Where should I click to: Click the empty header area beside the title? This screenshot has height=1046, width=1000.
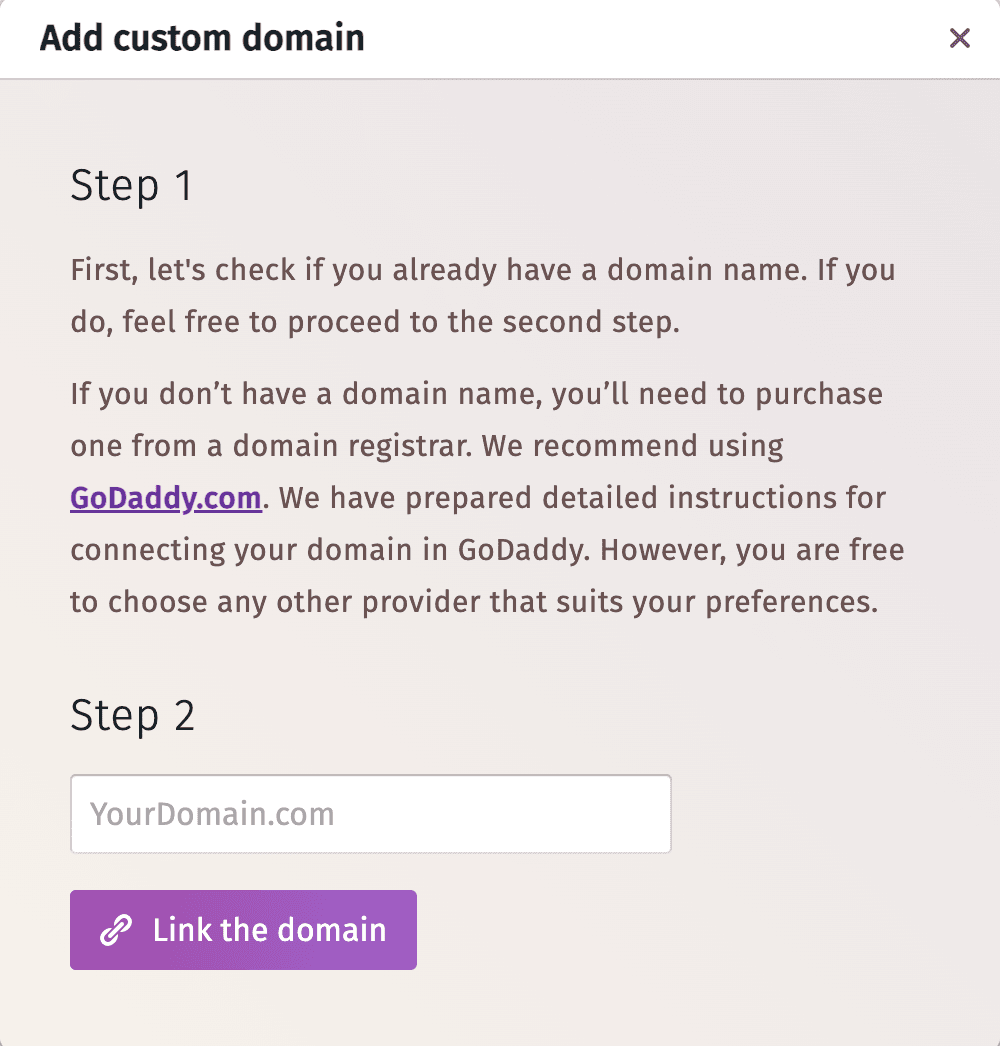[x=650, y=39]
